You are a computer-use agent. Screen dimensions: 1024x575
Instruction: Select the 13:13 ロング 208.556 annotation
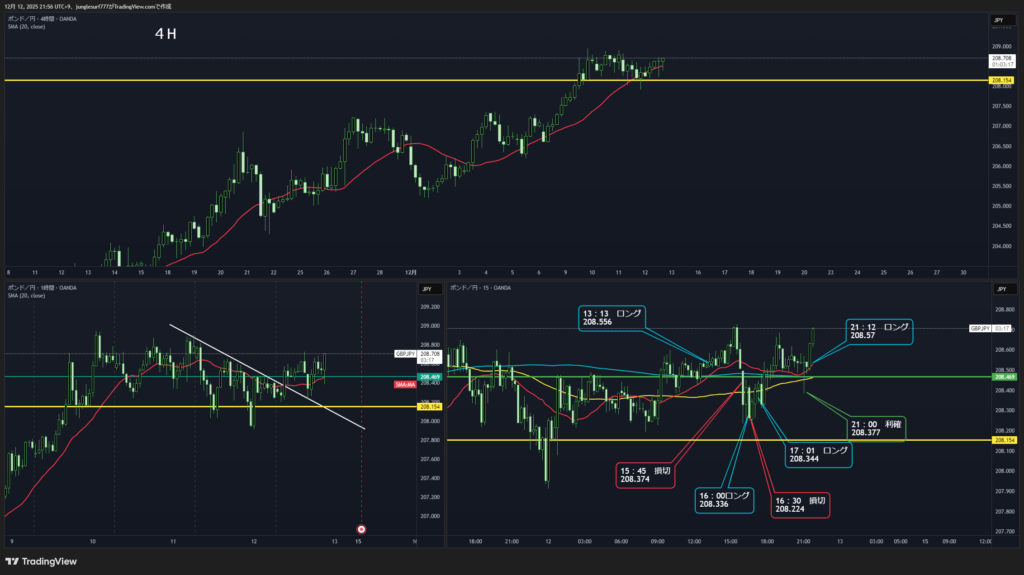click(x=614, y=318)
